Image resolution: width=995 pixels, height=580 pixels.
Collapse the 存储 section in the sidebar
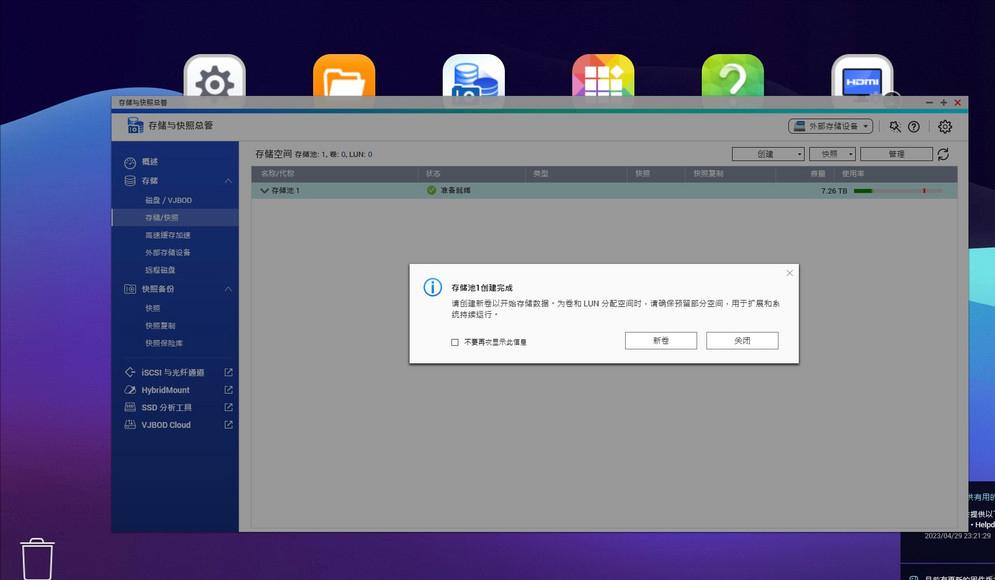point(227,180)
